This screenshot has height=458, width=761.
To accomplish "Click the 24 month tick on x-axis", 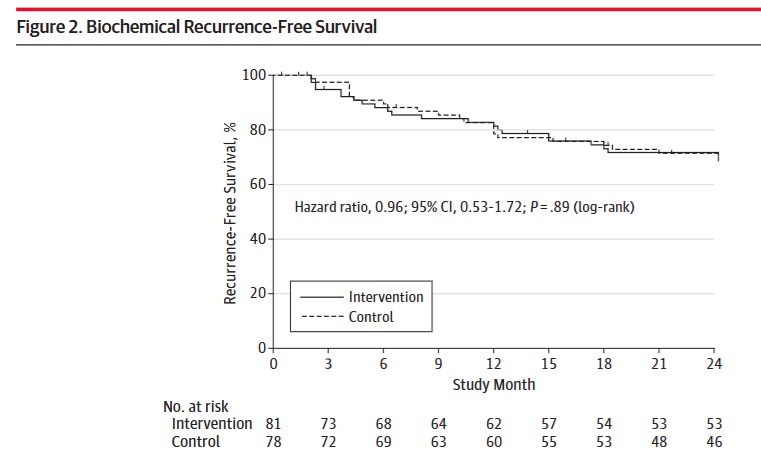I will [714, 364].
